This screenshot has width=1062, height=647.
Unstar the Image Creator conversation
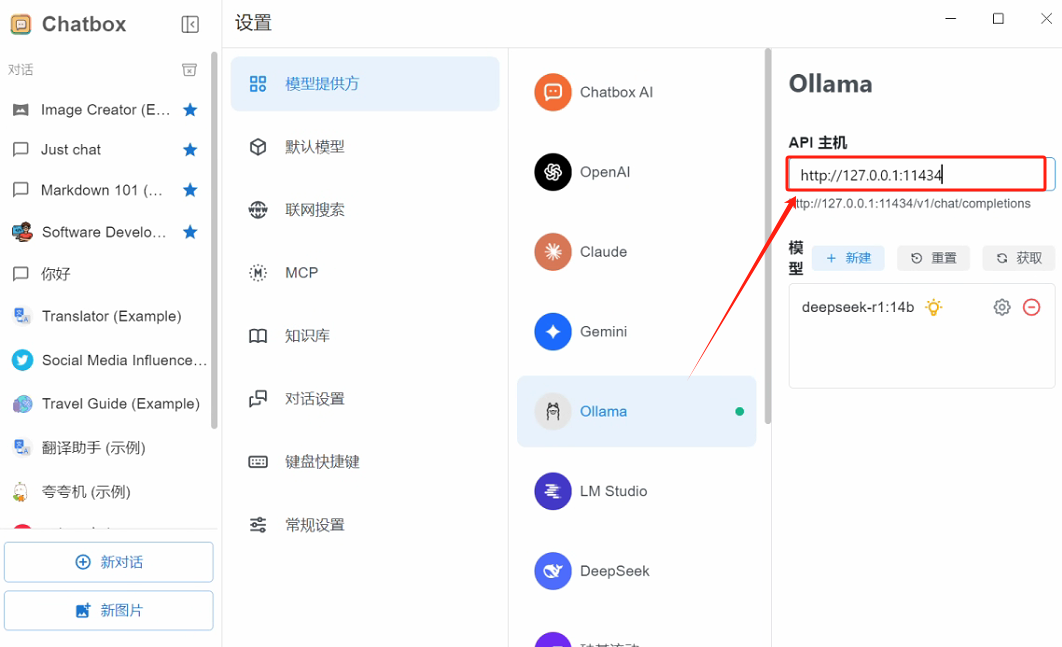(x=190, y=110)
